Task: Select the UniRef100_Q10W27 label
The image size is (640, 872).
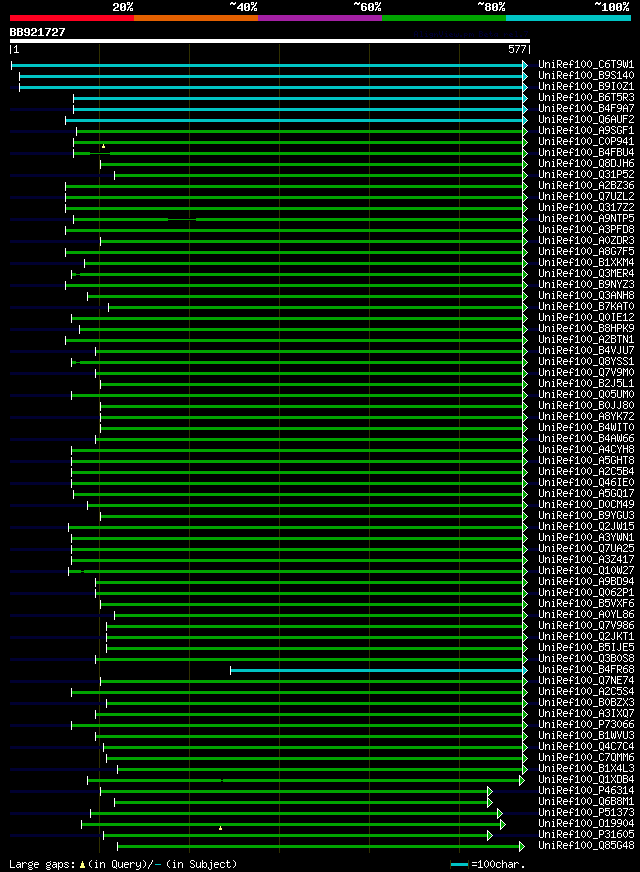Action: tap(586, 571)
